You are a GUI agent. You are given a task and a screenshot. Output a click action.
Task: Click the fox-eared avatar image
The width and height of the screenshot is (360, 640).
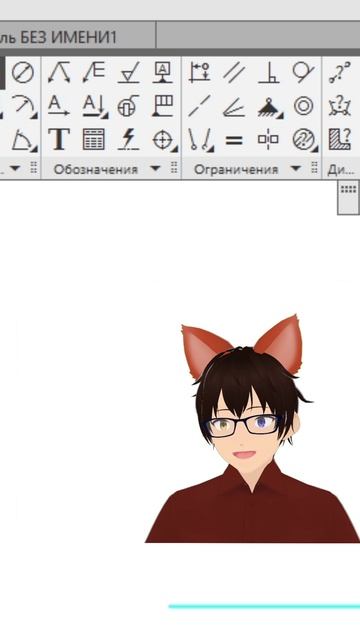tap(252, 429)
